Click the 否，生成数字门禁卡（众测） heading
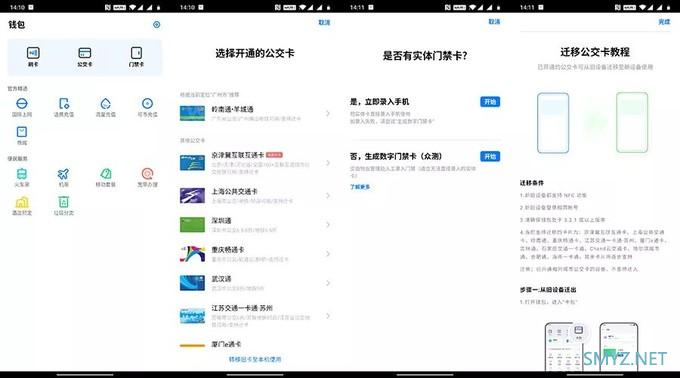Image resolution: width=680 pixels, height=378 pixels. [396, 156]
